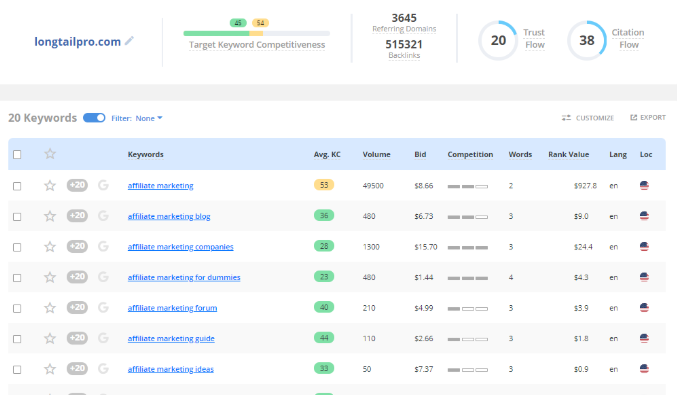Check the select-all header checkbox
The width and height of the screenshot is (677, 395).
(x=17, y=155)
